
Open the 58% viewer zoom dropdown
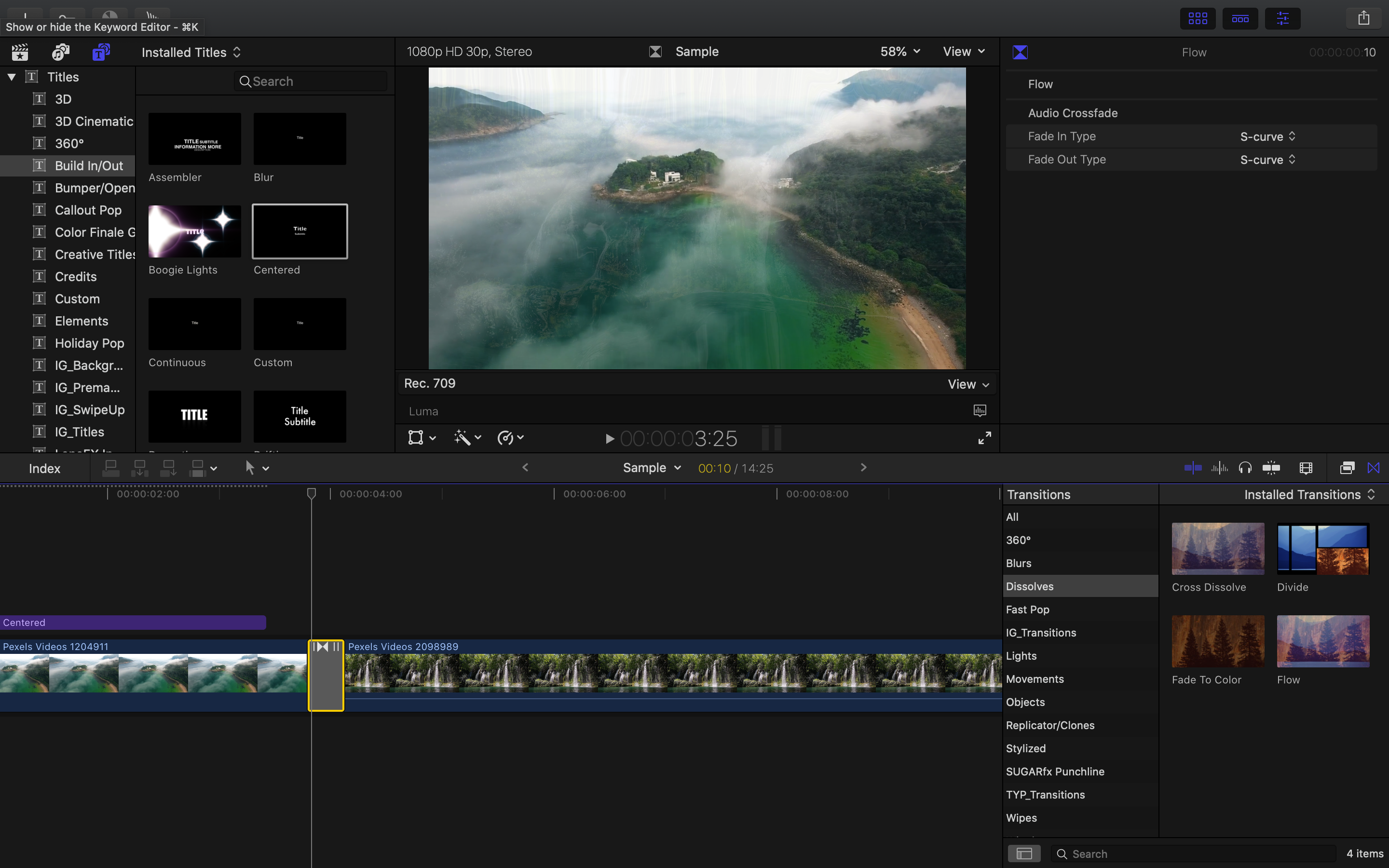coord(899,51)
